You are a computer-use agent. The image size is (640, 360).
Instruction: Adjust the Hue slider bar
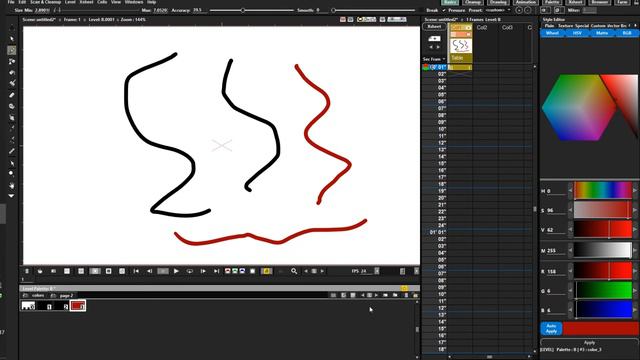coord(603,191)
